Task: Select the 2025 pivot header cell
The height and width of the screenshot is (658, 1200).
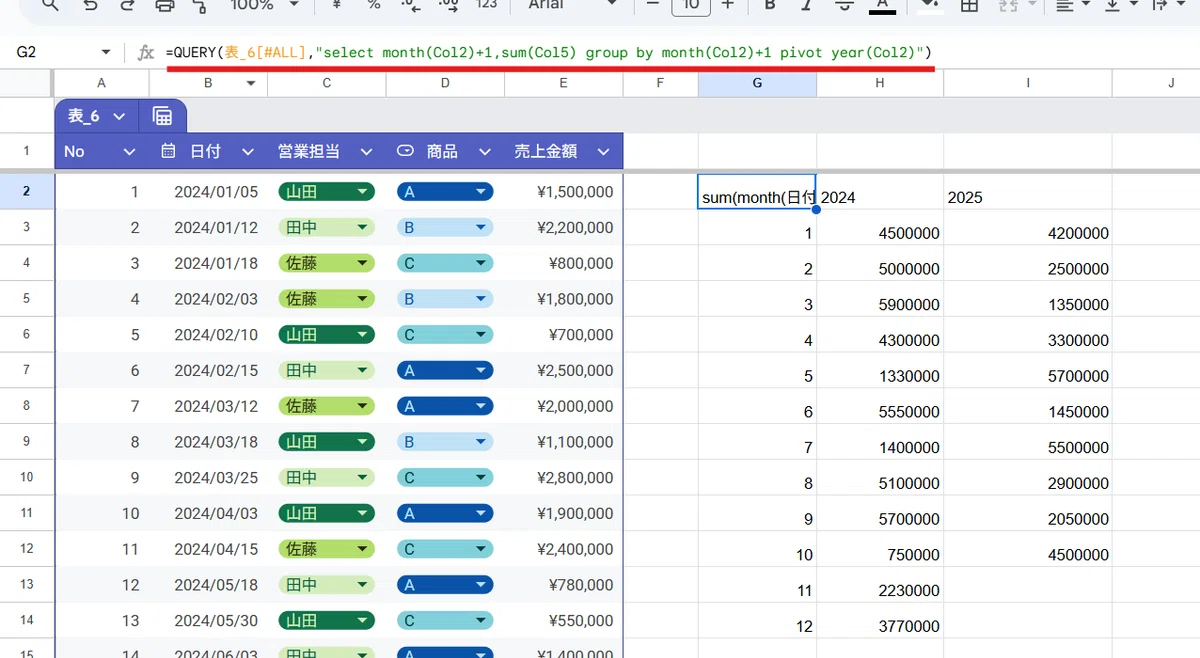Action: 1028,192
